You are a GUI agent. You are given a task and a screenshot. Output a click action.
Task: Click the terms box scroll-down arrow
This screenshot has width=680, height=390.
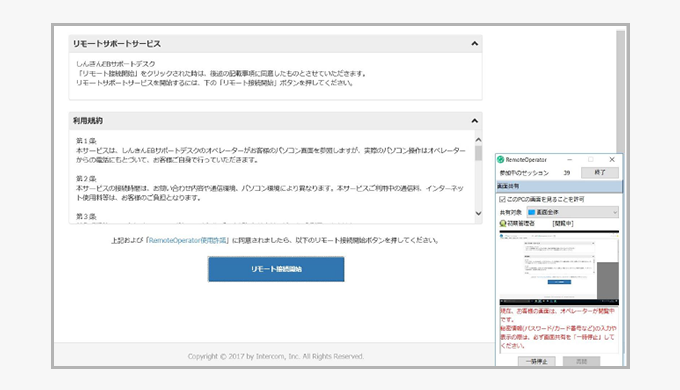tap(478, 213)
